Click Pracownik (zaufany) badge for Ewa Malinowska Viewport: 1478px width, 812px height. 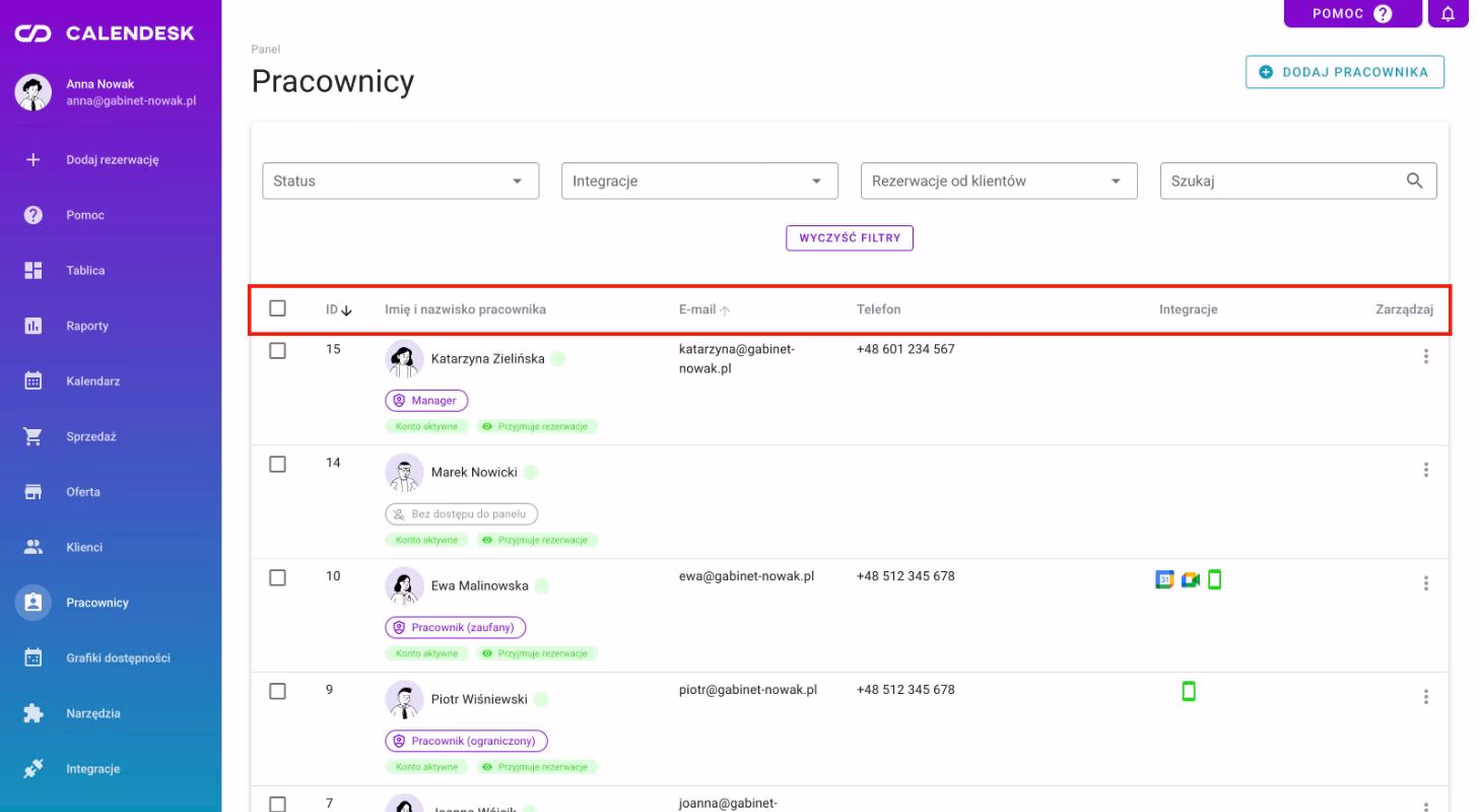pyautogui.click(x=456, y=627)
